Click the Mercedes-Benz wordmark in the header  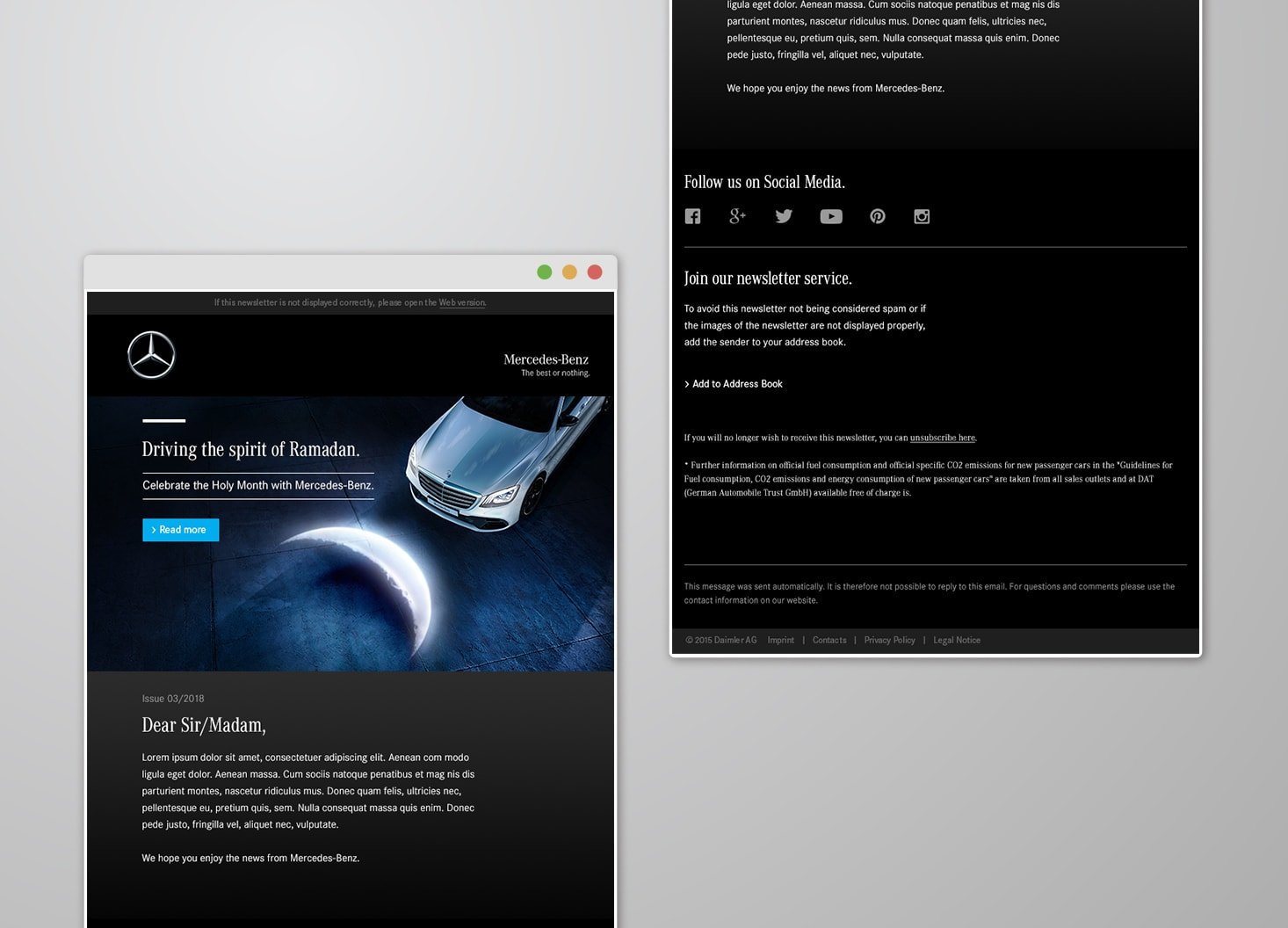(546, 359)
